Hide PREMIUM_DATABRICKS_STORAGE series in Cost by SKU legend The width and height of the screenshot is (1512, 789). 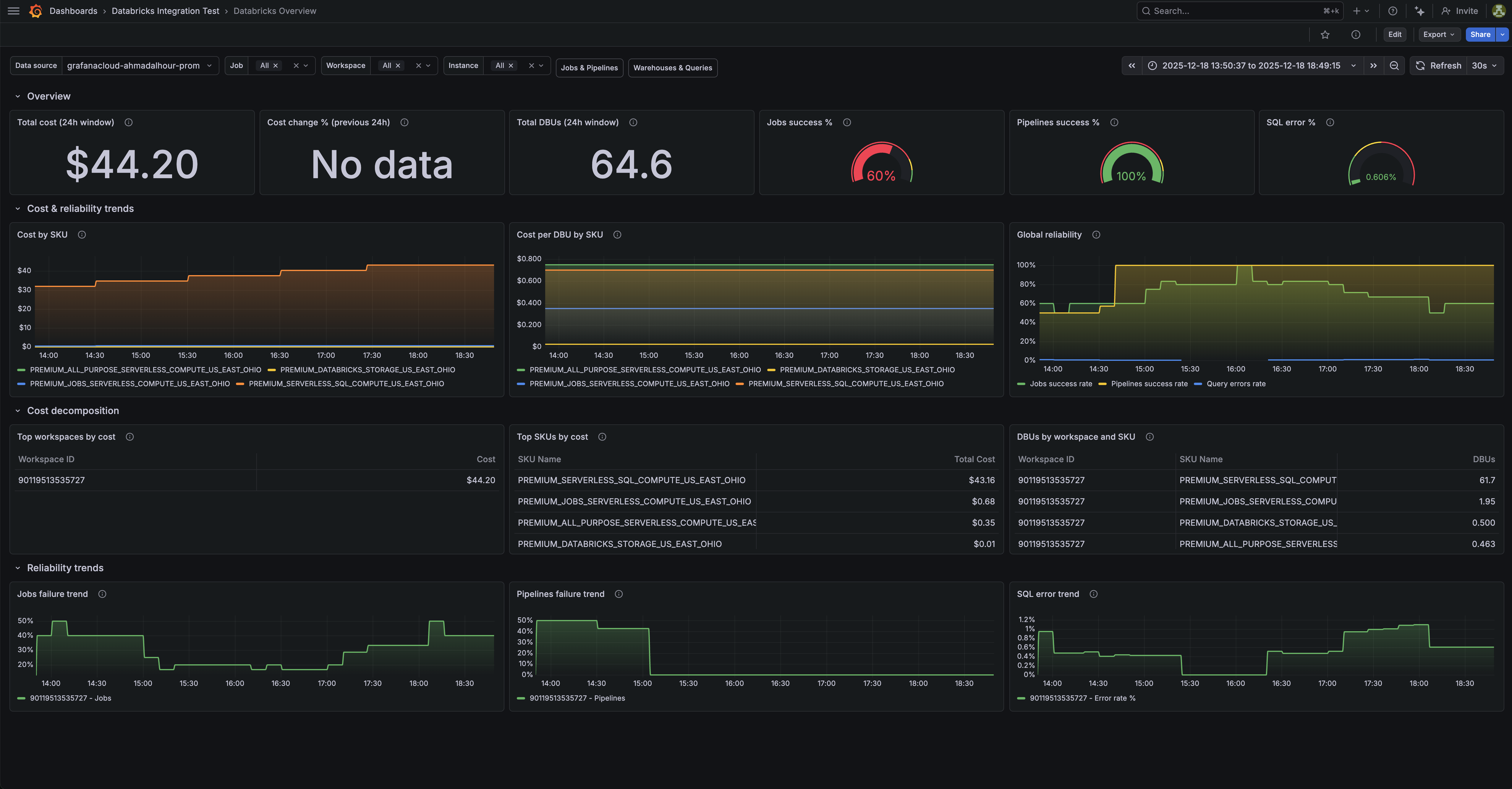[x=367, y=370]
